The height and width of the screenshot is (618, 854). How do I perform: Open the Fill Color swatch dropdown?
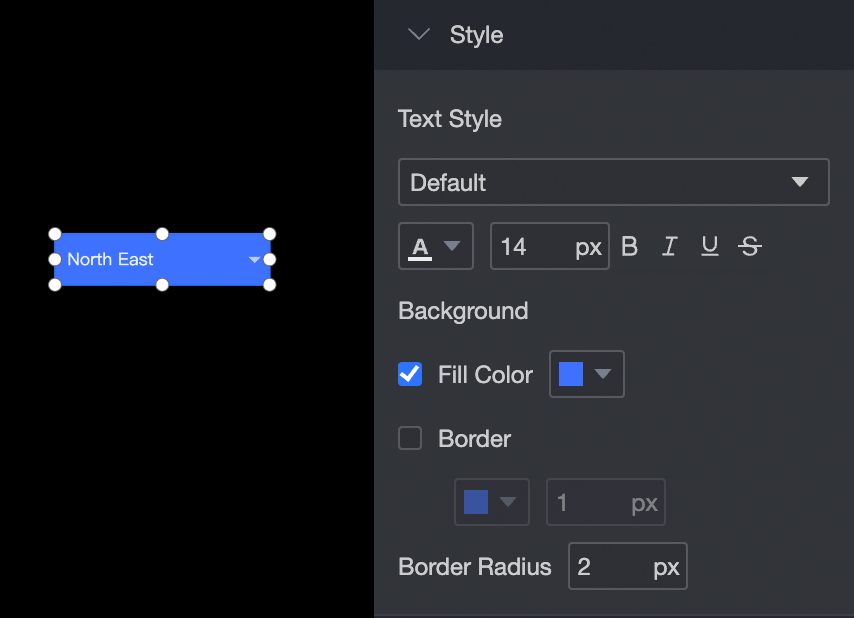click(x=586, y=374)
